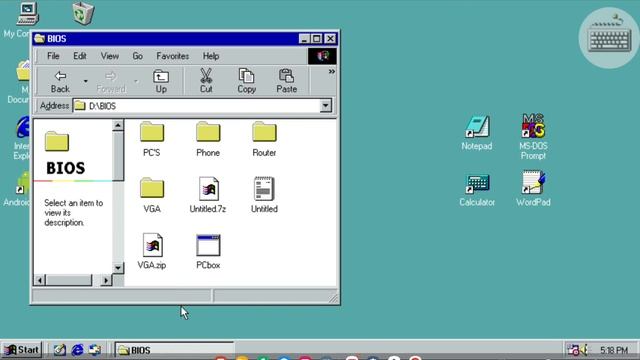Select the Untitled text document
The image size is (640, 360).
(264, 195)
